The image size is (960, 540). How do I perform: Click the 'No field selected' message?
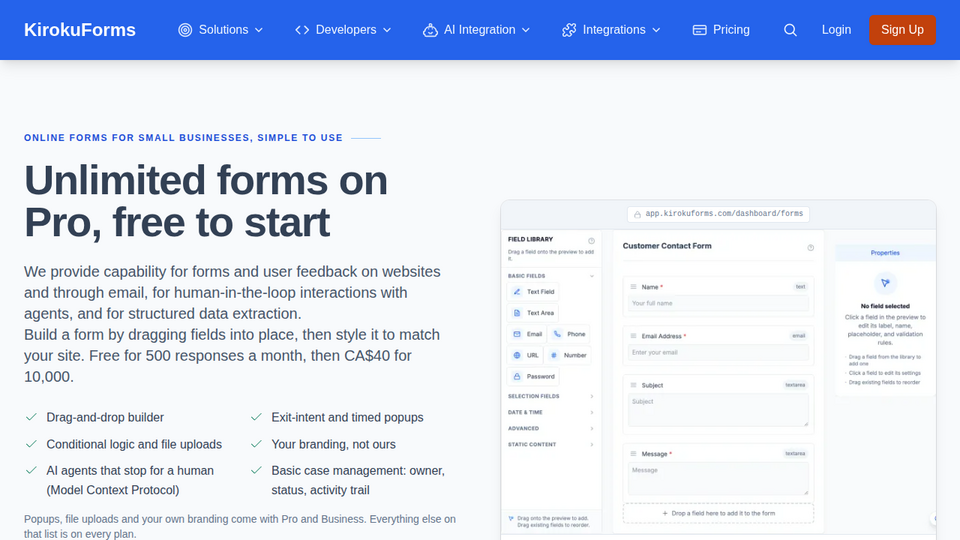[885, 306]
